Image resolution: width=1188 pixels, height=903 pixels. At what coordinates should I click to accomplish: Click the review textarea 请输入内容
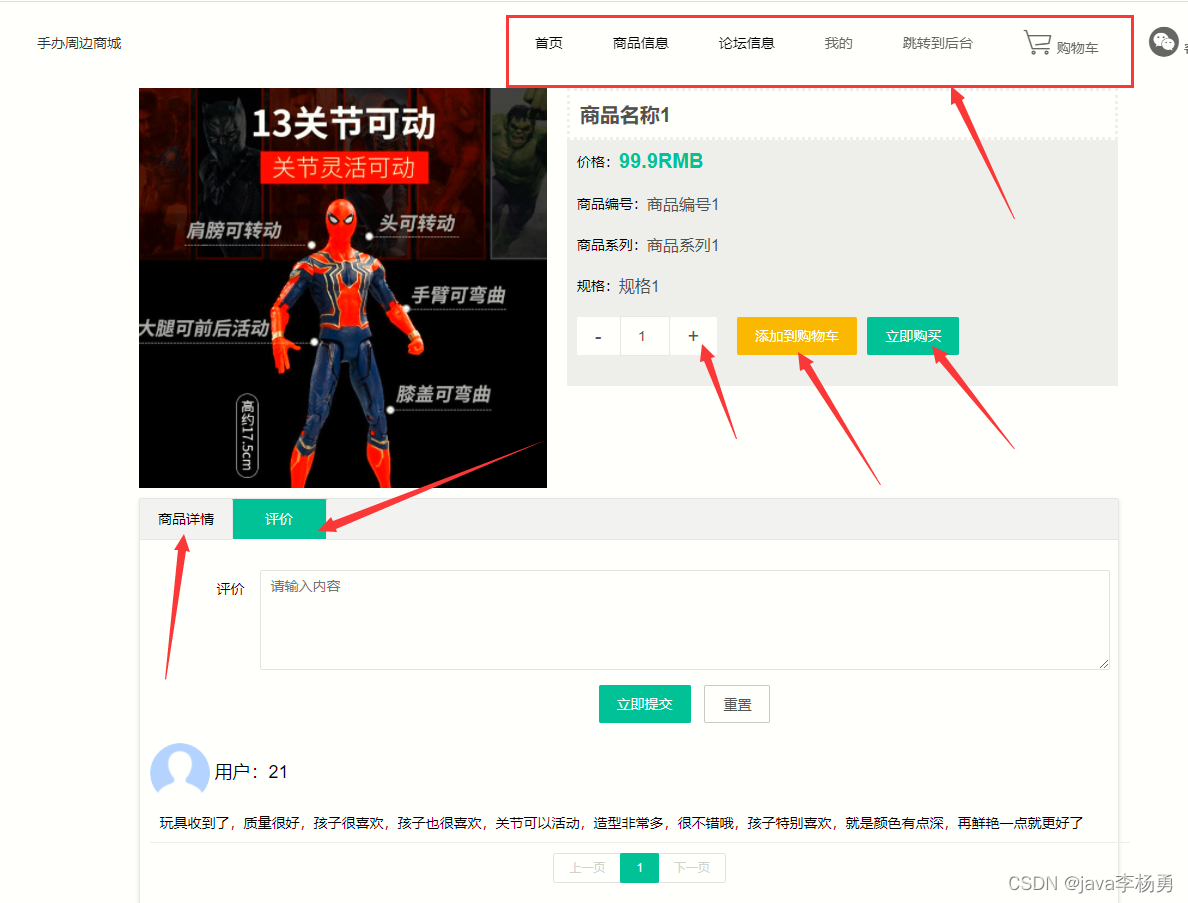click(685, 620)
